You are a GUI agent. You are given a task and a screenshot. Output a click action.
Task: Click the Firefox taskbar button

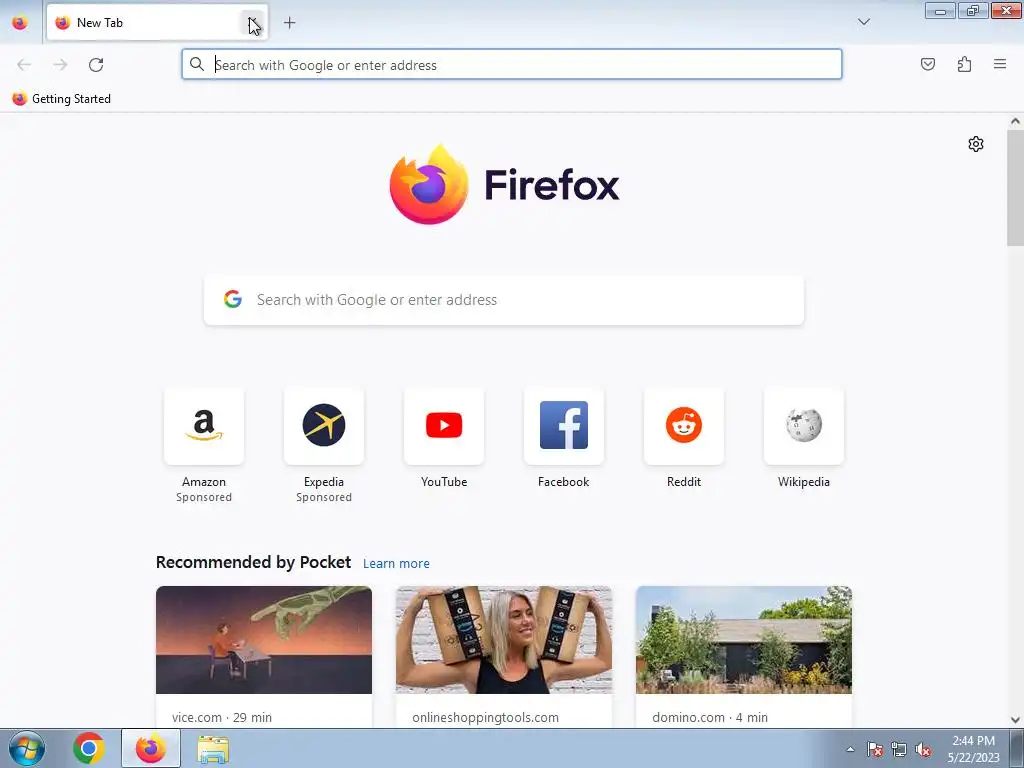pos(151,748)
